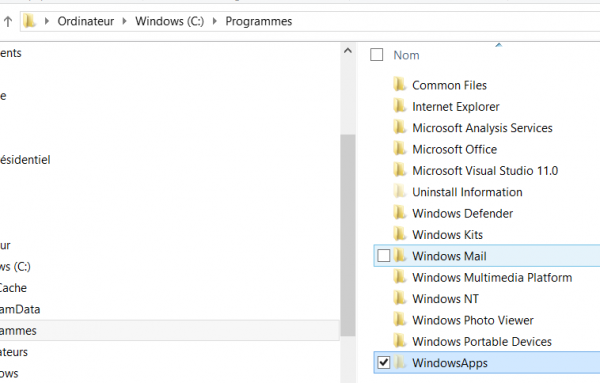Select the Microsoft Office folder name
The image size is (600, 383).
[x=455, y=149]
